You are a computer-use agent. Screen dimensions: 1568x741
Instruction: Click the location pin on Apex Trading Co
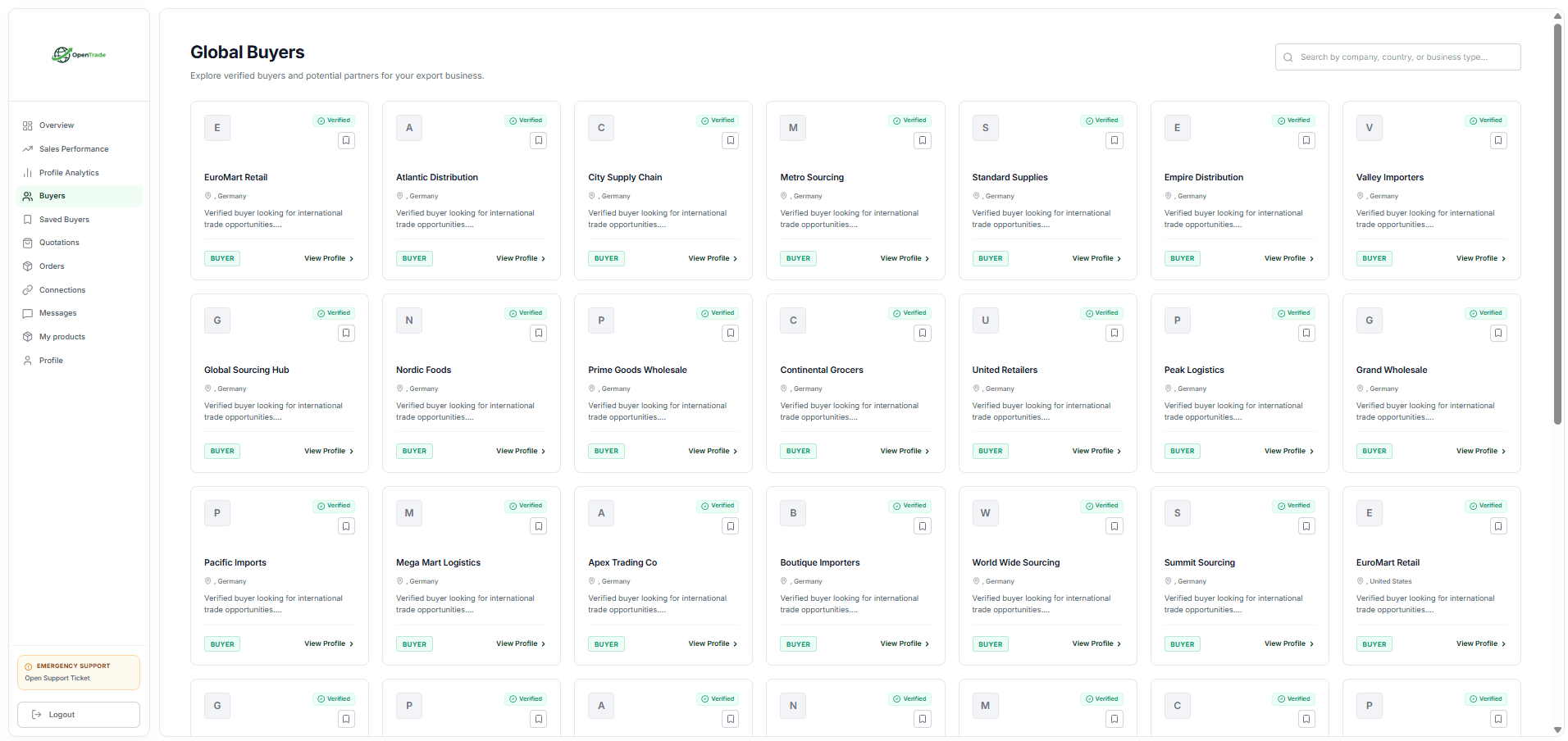[592, 581]
